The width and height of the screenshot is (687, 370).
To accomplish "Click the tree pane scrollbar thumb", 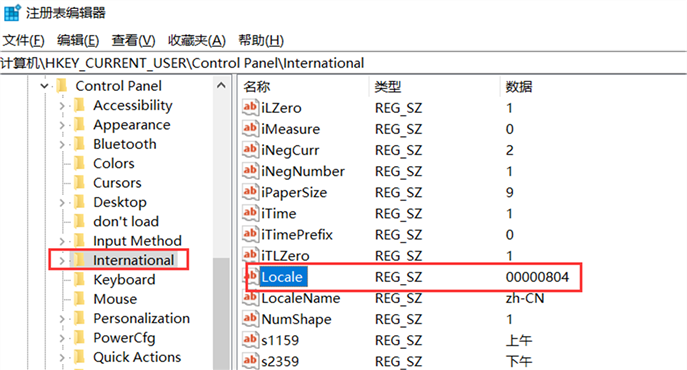I will coord(221,313).
